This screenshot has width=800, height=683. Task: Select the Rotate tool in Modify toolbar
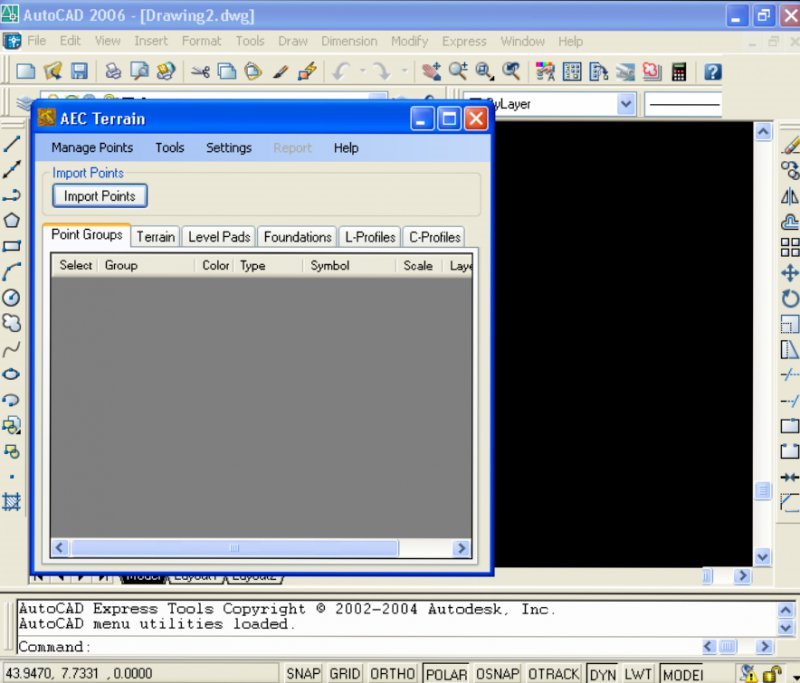[790, 298]
